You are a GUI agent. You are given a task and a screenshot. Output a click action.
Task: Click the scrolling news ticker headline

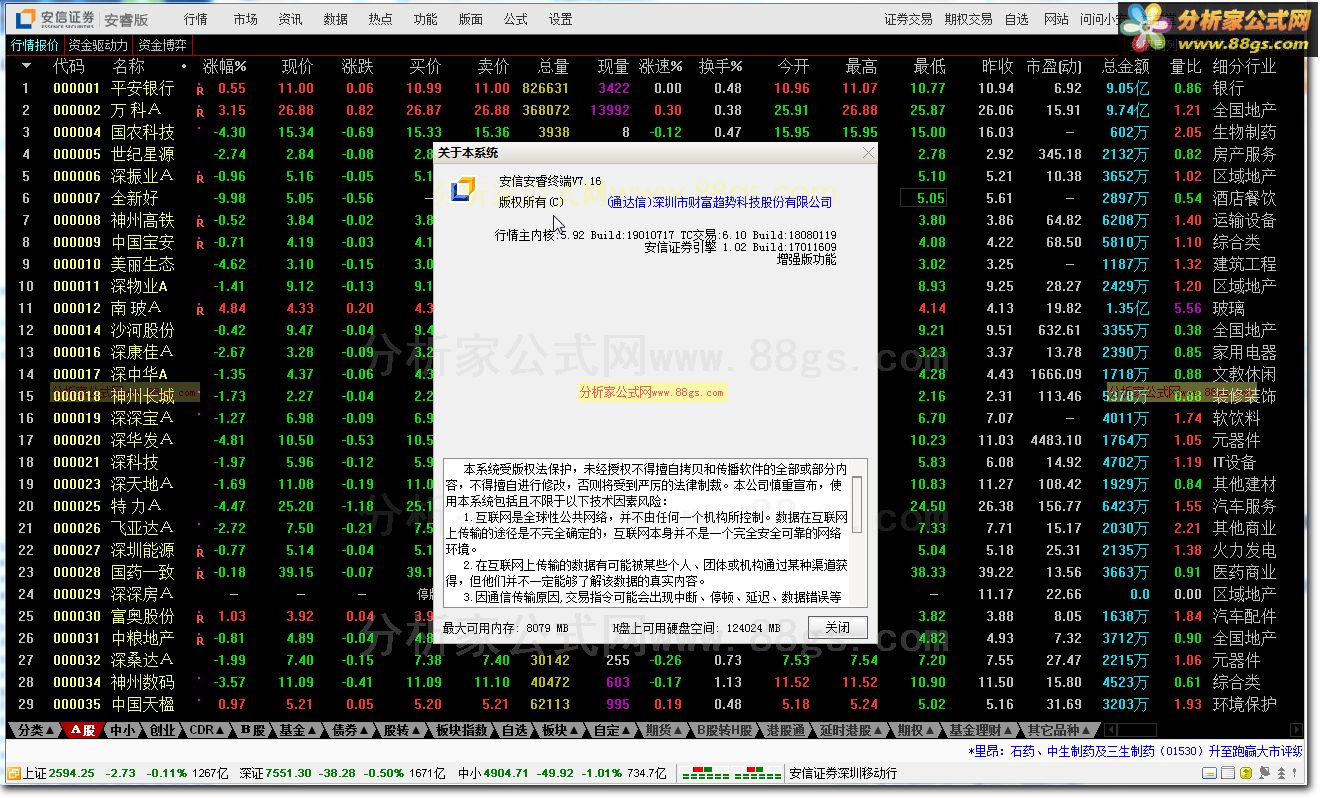coord(1135,750)
